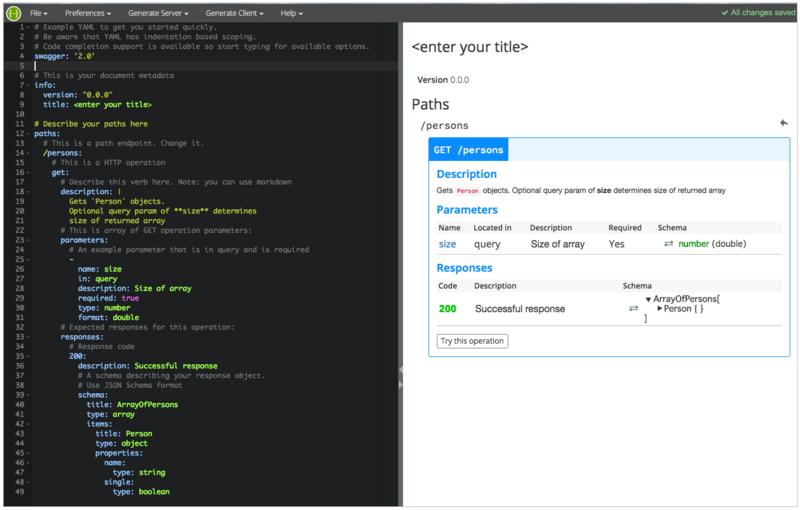This screenshot has width=800, height=510.
Task: Fold the paths block at line 12
Action: click(28, 134)
